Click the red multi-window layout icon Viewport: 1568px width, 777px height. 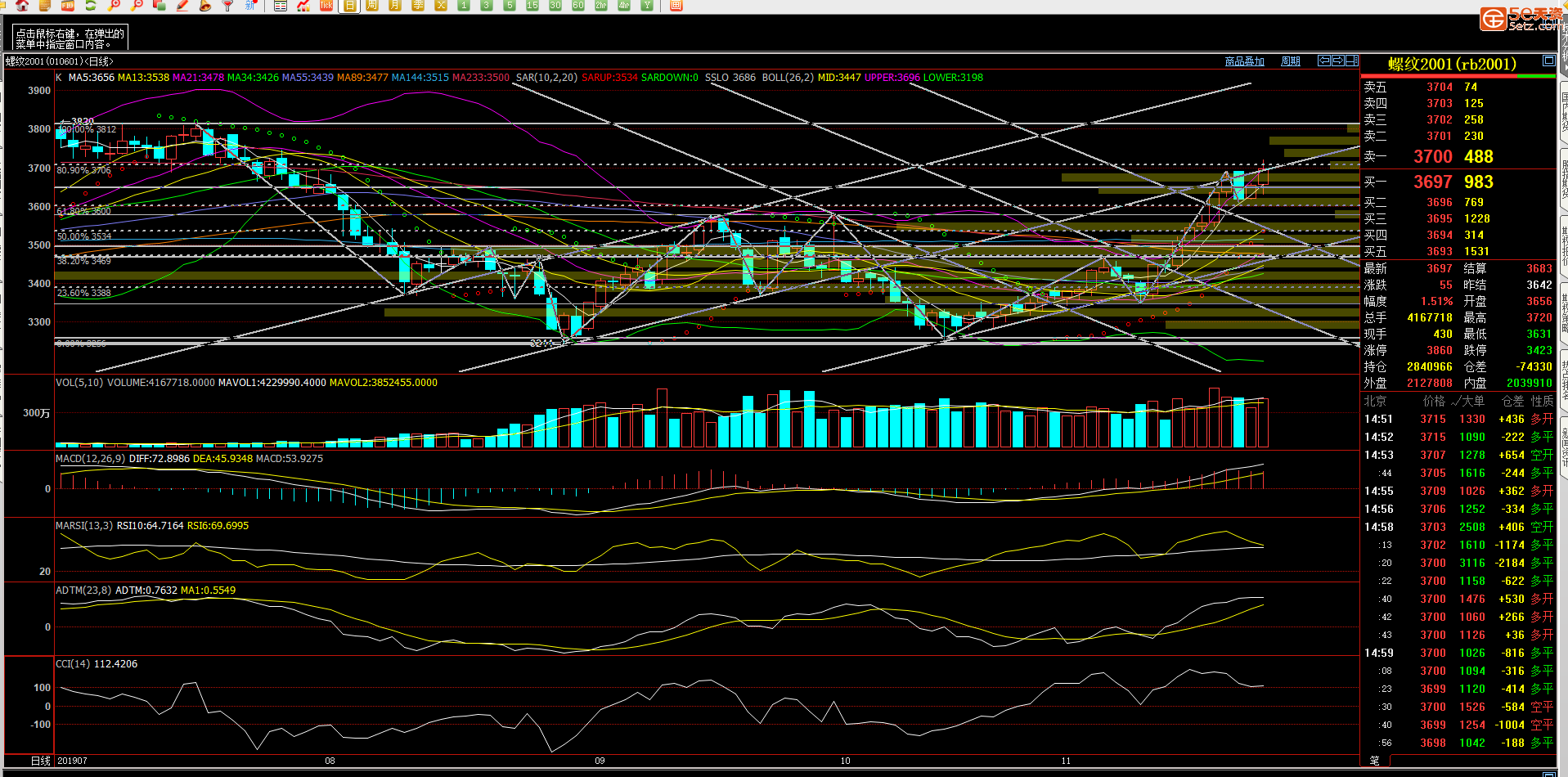pyautogui.click(x=676, y=5)
